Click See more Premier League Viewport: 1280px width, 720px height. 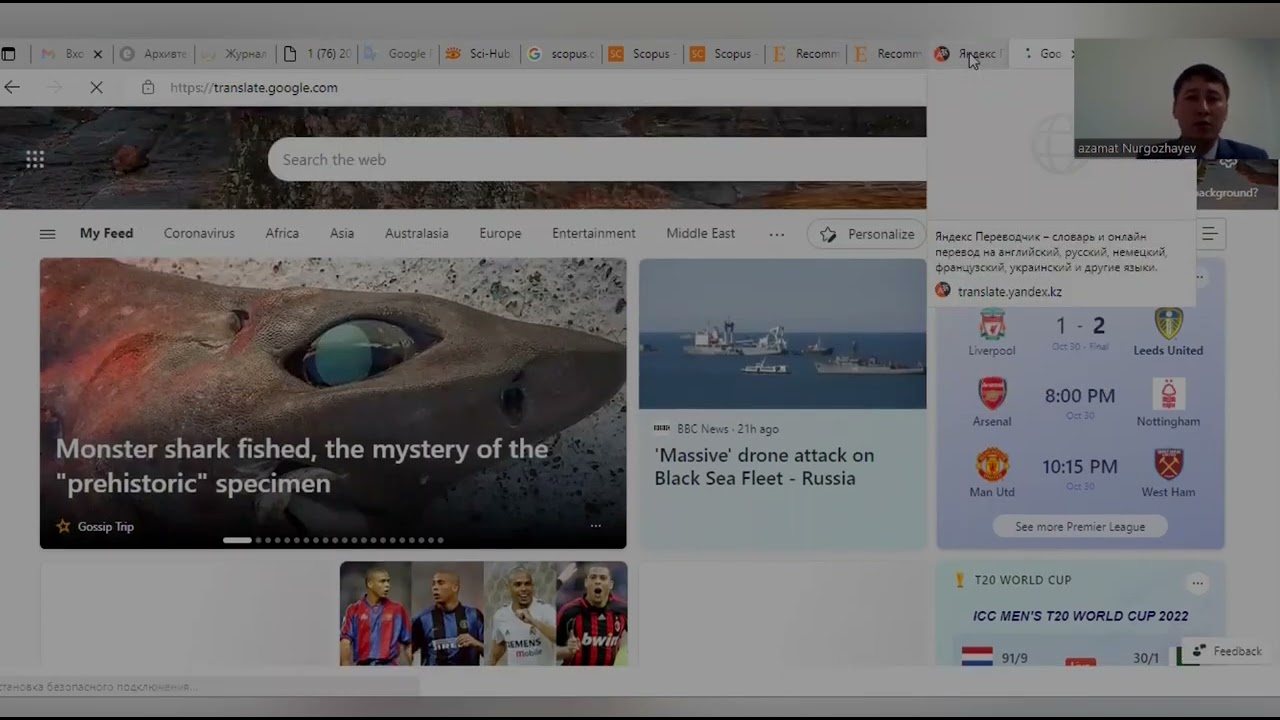point(1080,527)
